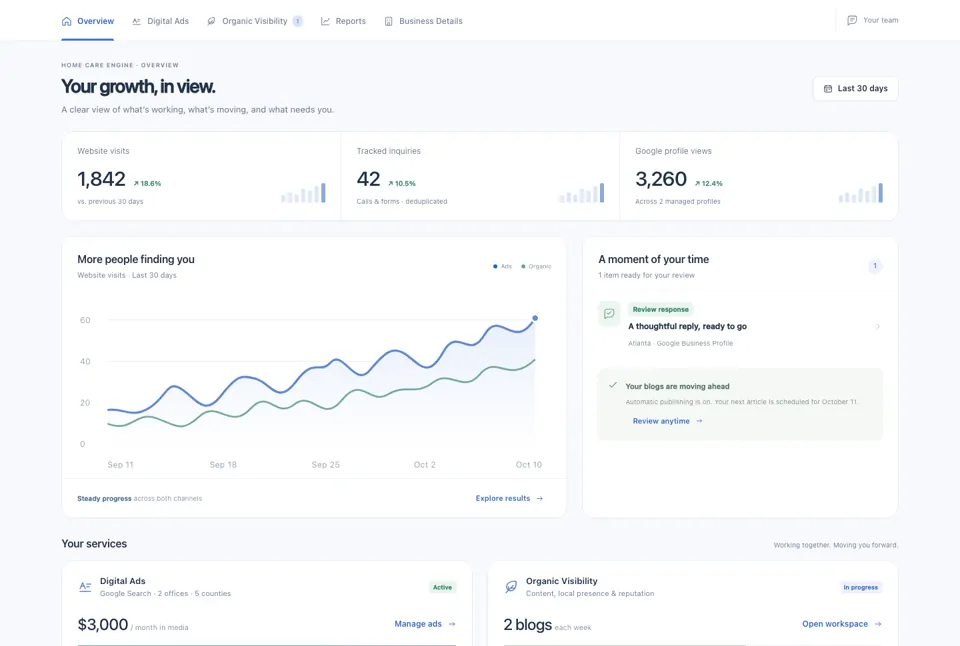Viewport: 960px width, 646px height.
Task: Open the Last 30 days date selector
Action: [x=855, y=88]
